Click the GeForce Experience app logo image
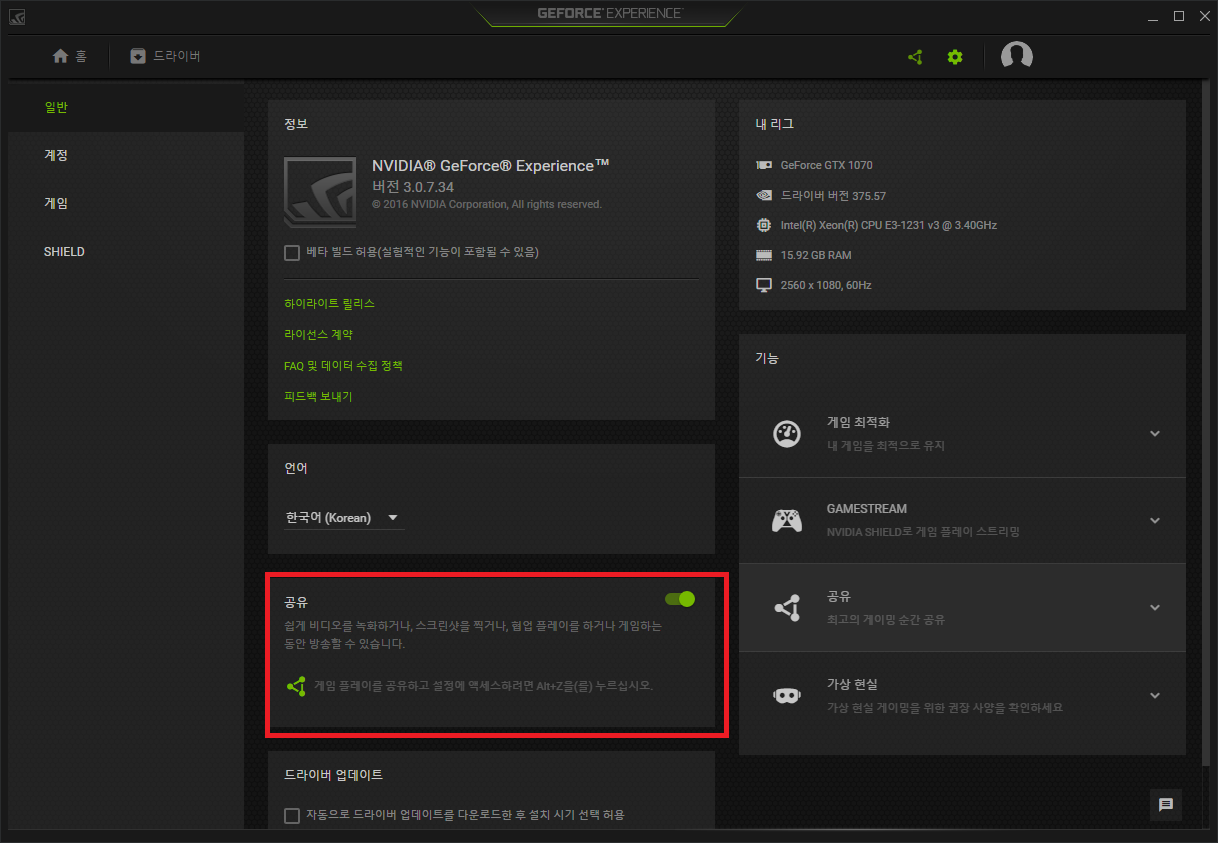 tap(320, 192)
